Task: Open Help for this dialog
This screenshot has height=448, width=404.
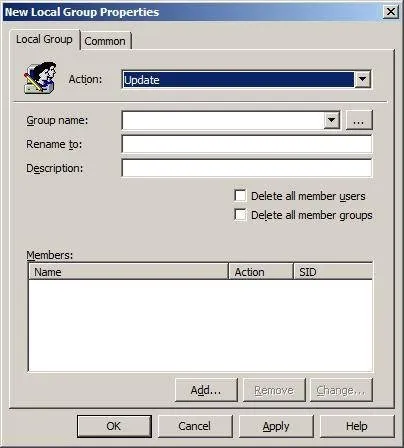Action: pos(357,426)
